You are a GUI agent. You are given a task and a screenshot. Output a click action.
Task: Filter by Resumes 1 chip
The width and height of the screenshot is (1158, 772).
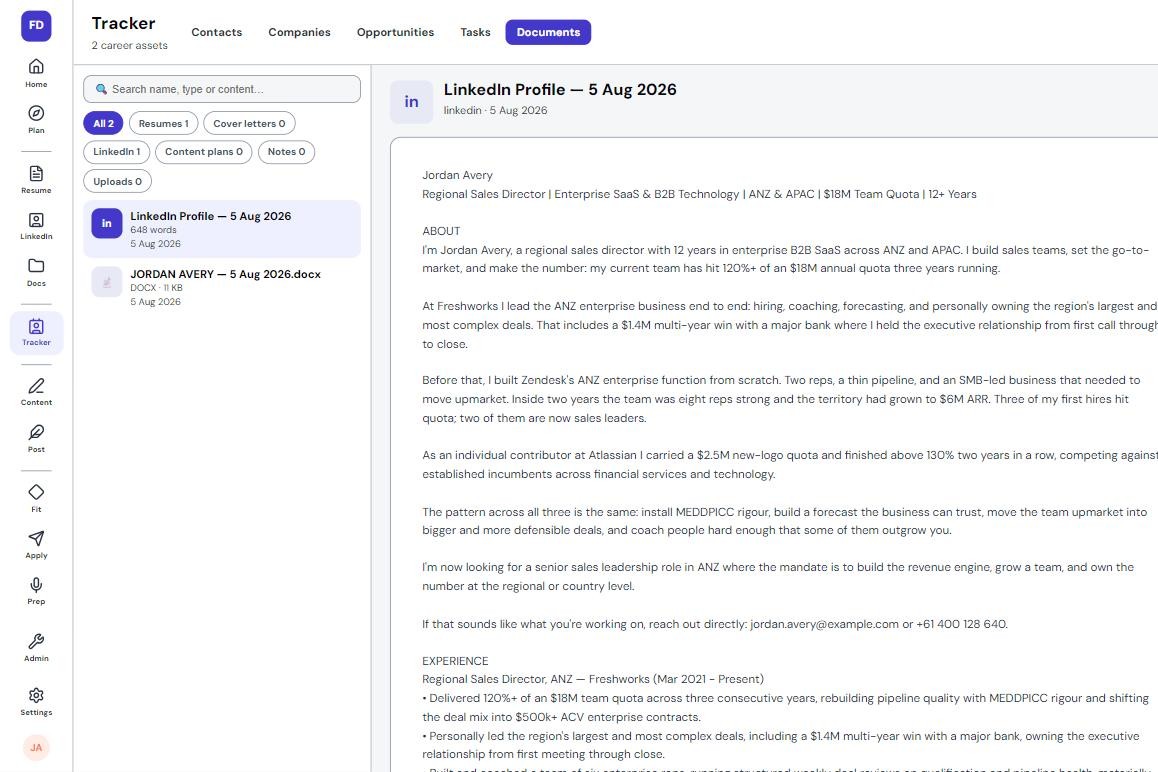163,123
